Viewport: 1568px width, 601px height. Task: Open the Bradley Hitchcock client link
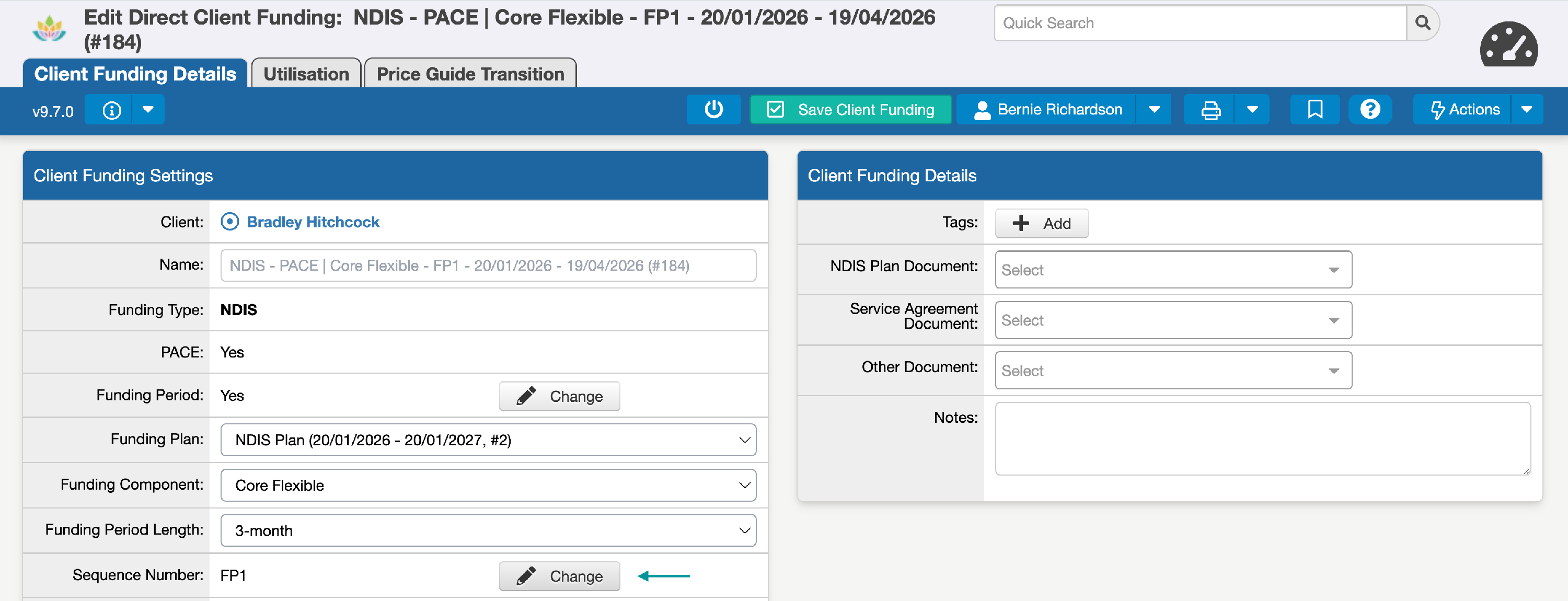pos(313,222)
